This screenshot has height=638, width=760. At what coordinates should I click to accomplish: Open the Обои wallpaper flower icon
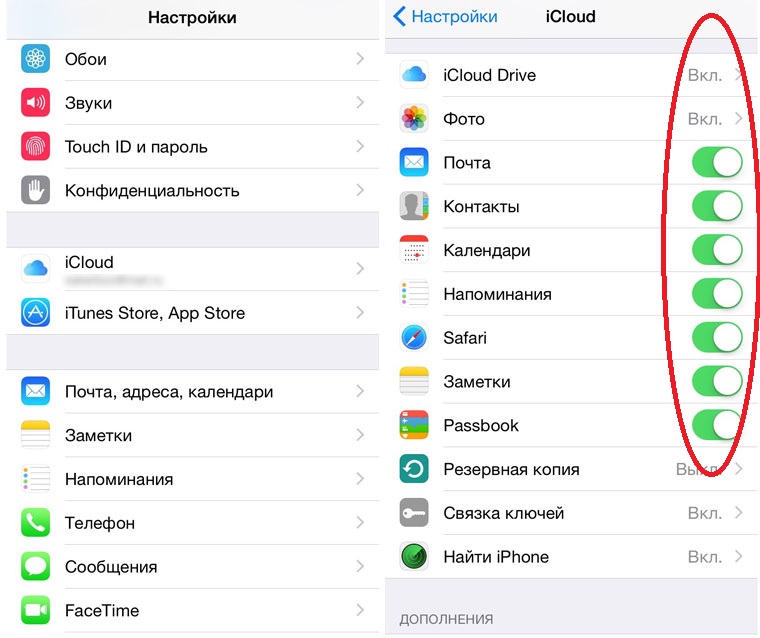pyautogui.click(x=35, y=59)
